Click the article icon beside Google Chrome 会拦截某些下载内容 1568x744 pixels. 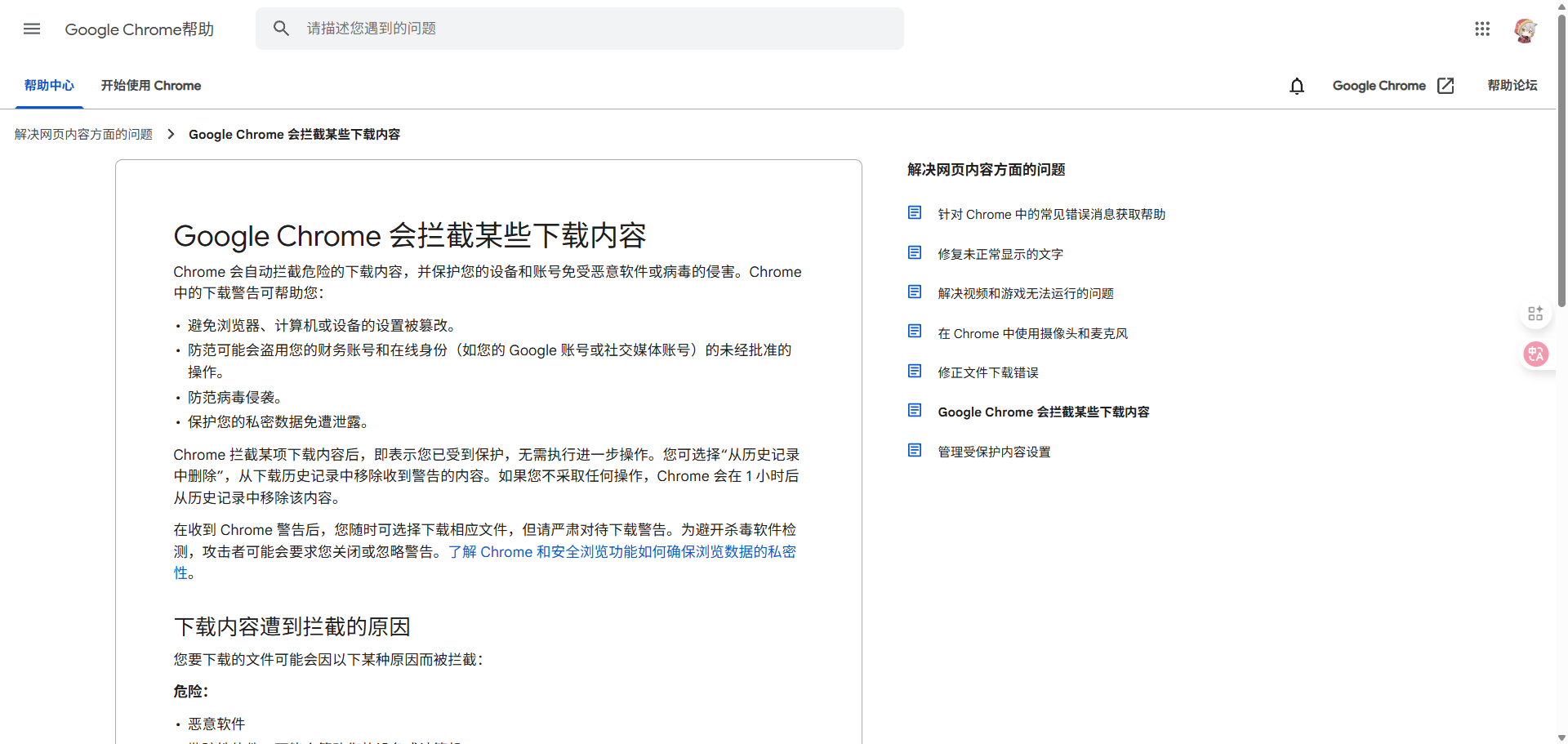[x=915, y=411]
